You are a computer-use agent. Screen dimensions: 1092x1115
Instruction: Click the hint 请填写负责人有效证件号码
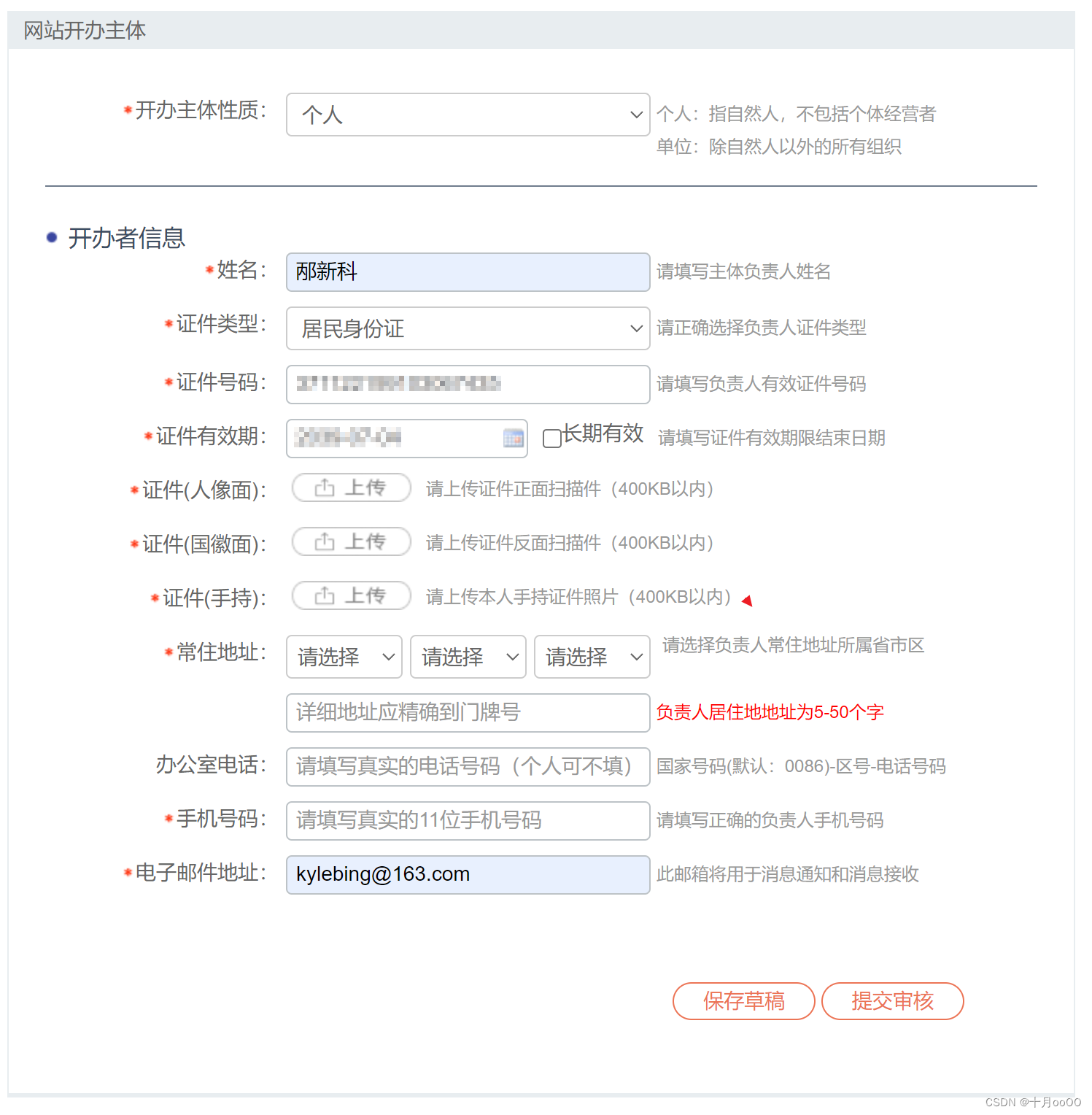[x=762, y=385]
